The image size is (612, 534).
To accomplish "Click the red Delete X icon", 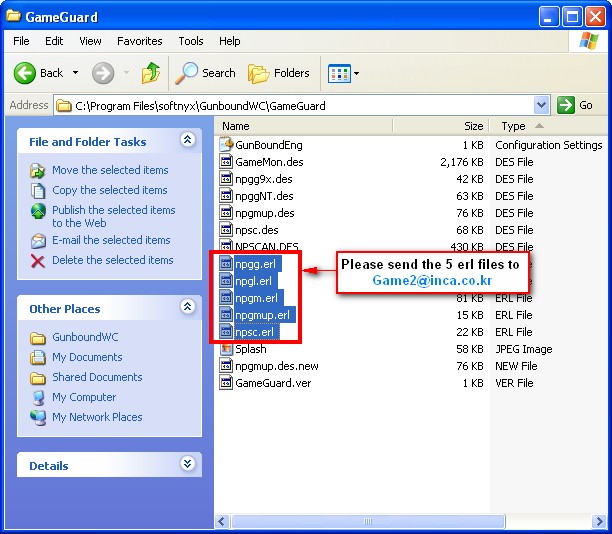I will click(x=38, y=261).
